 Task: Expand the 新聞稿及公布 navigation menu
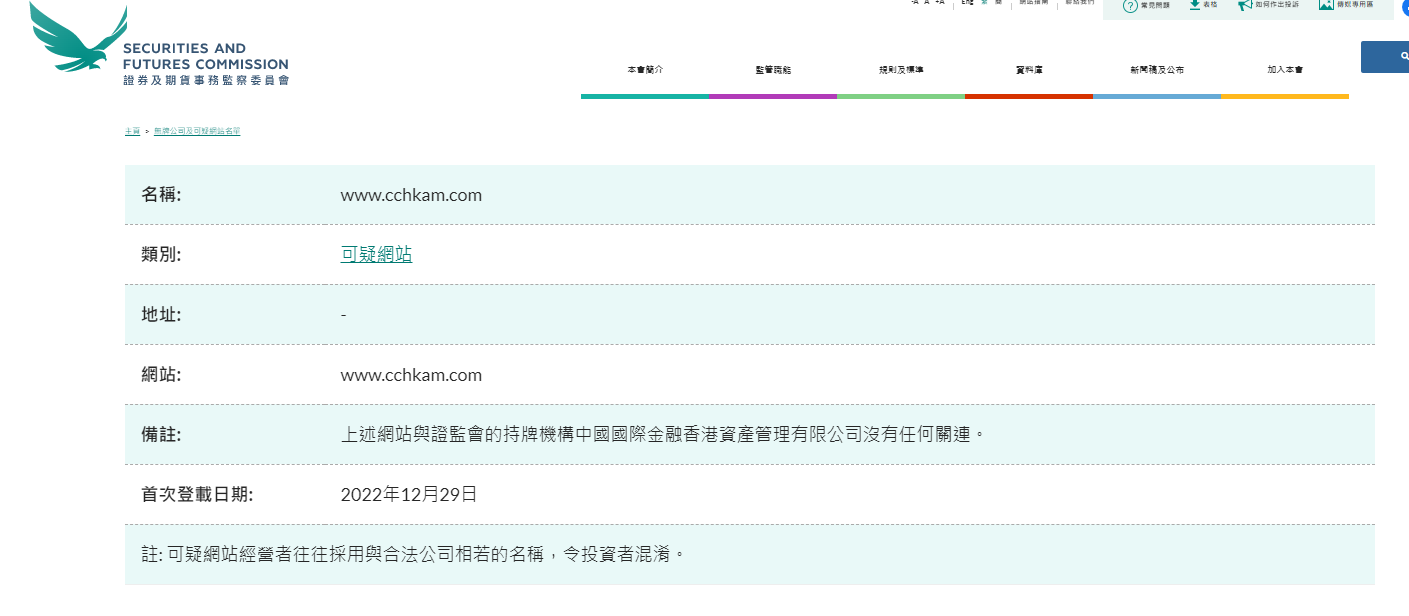point(1157,70)
